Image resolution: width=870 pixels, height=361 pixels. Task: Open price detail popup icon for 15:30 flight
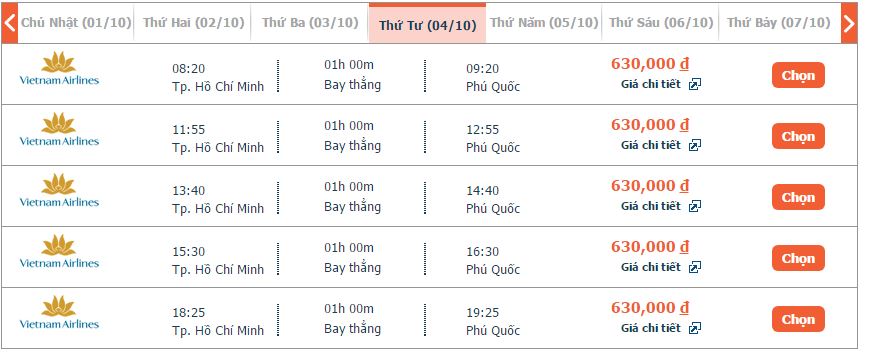[695, 267]
